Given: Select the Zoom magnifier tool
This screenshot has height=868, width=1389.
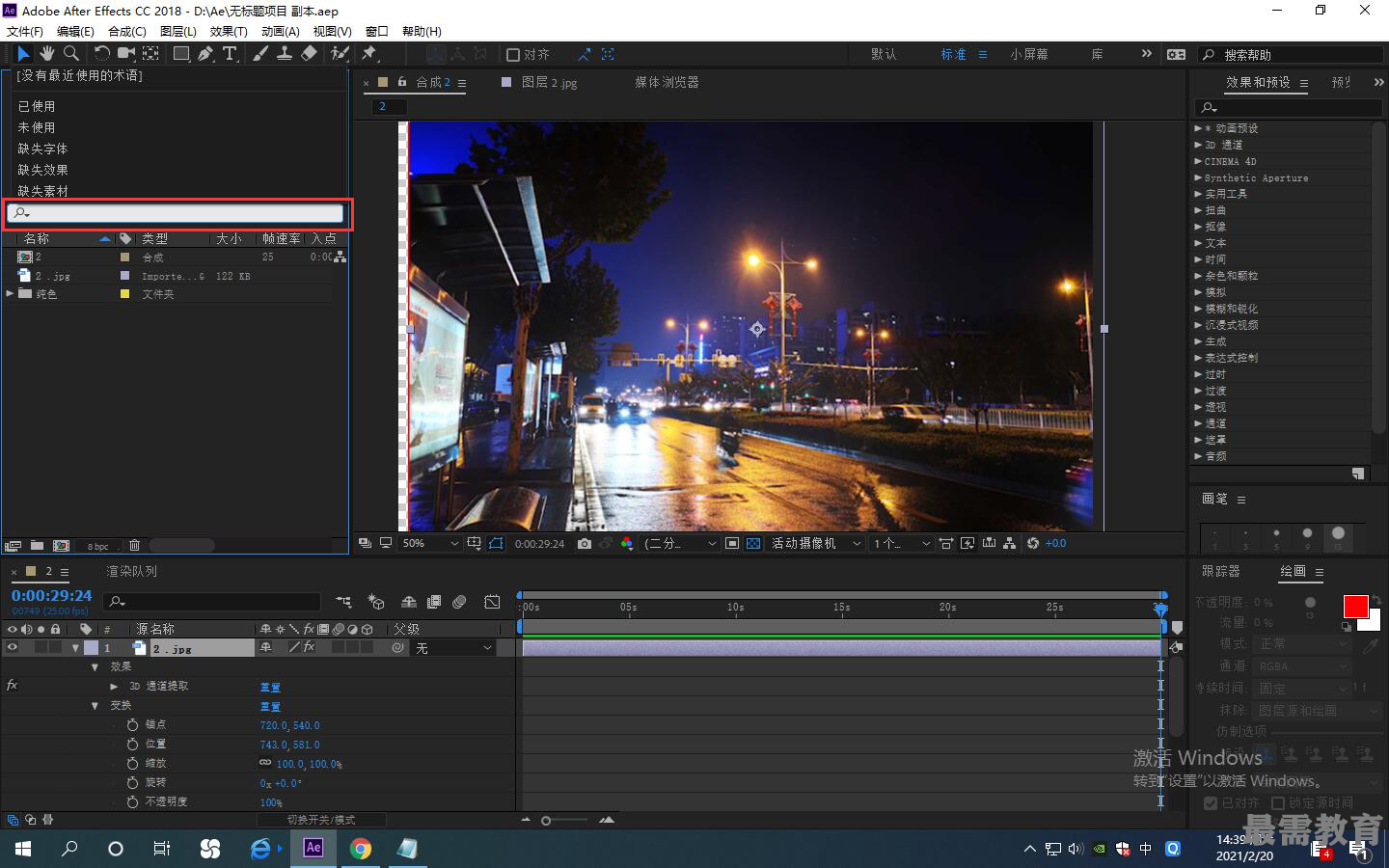Looking at the screenshot, I should [70, 54].
